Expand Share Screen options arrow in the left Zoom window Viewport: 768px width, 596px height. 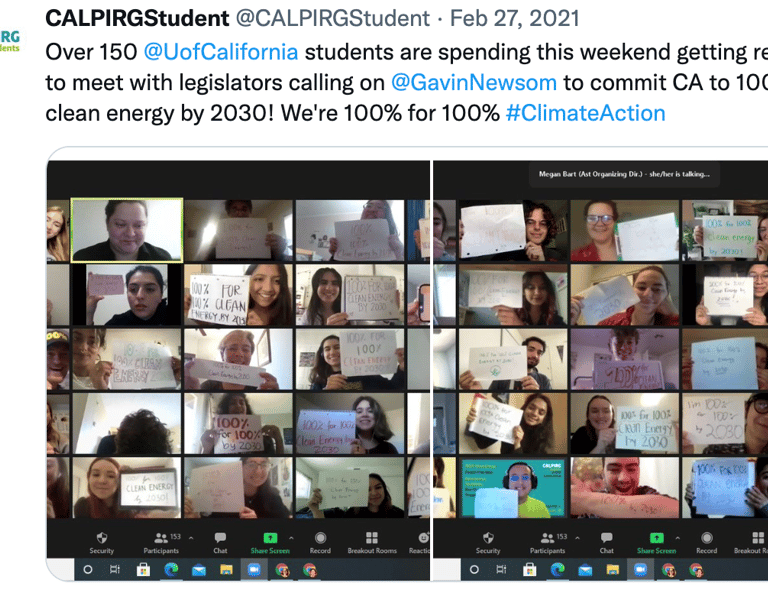(292, 537)
